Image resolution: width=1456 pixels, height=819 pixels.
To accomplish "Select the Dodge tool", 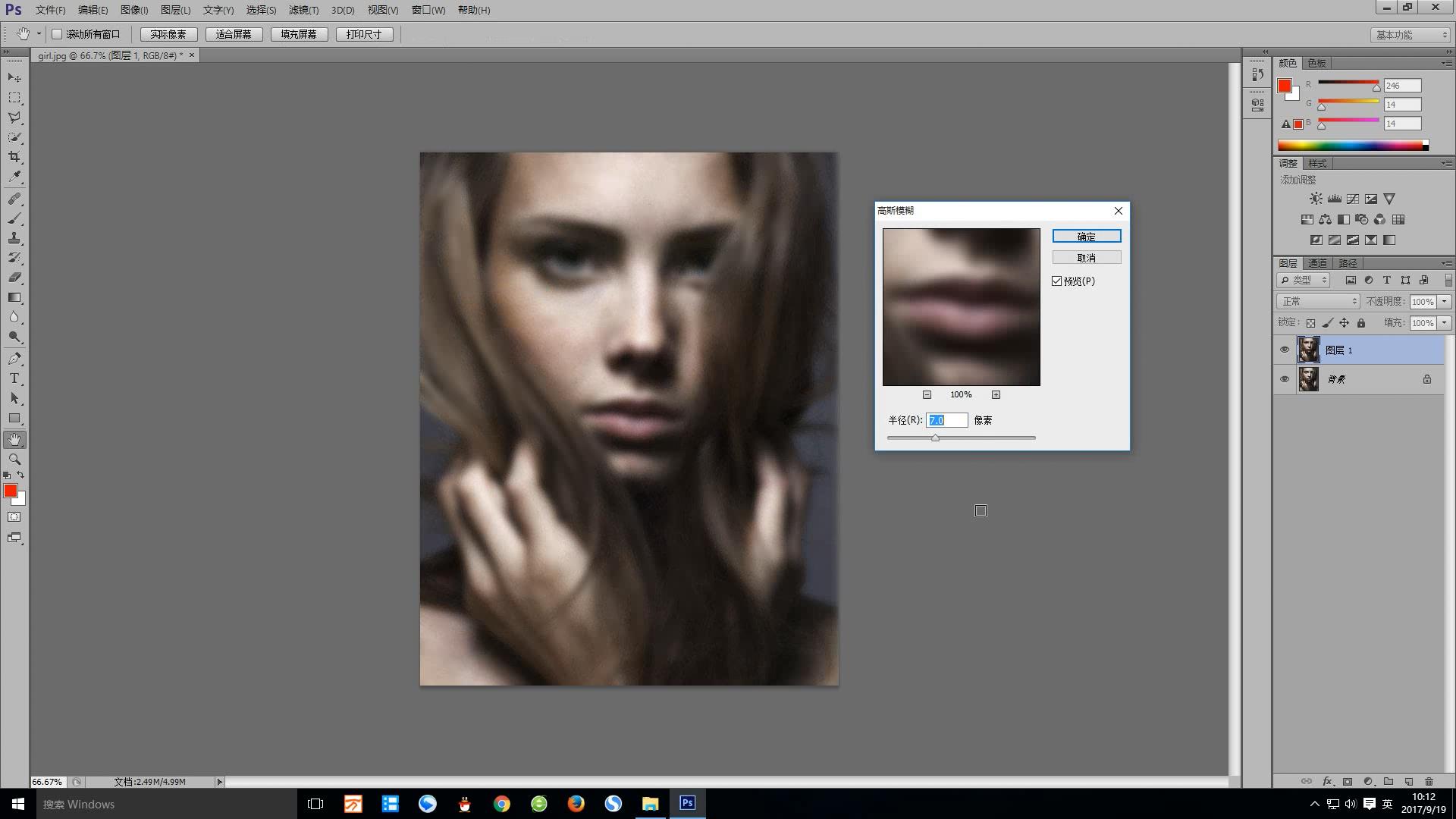I will click(14, 337).
